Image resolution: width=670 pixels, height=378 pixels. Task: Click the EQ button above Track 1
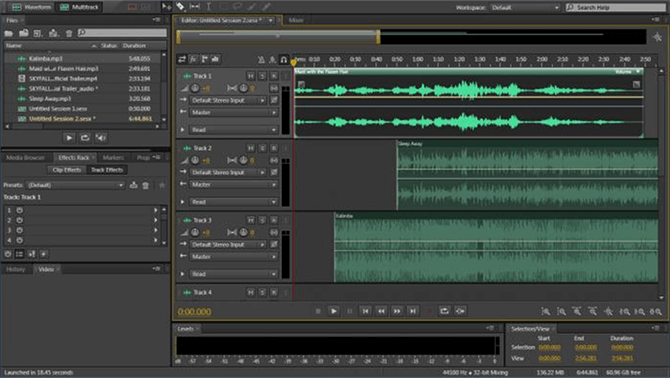(215, 59)
